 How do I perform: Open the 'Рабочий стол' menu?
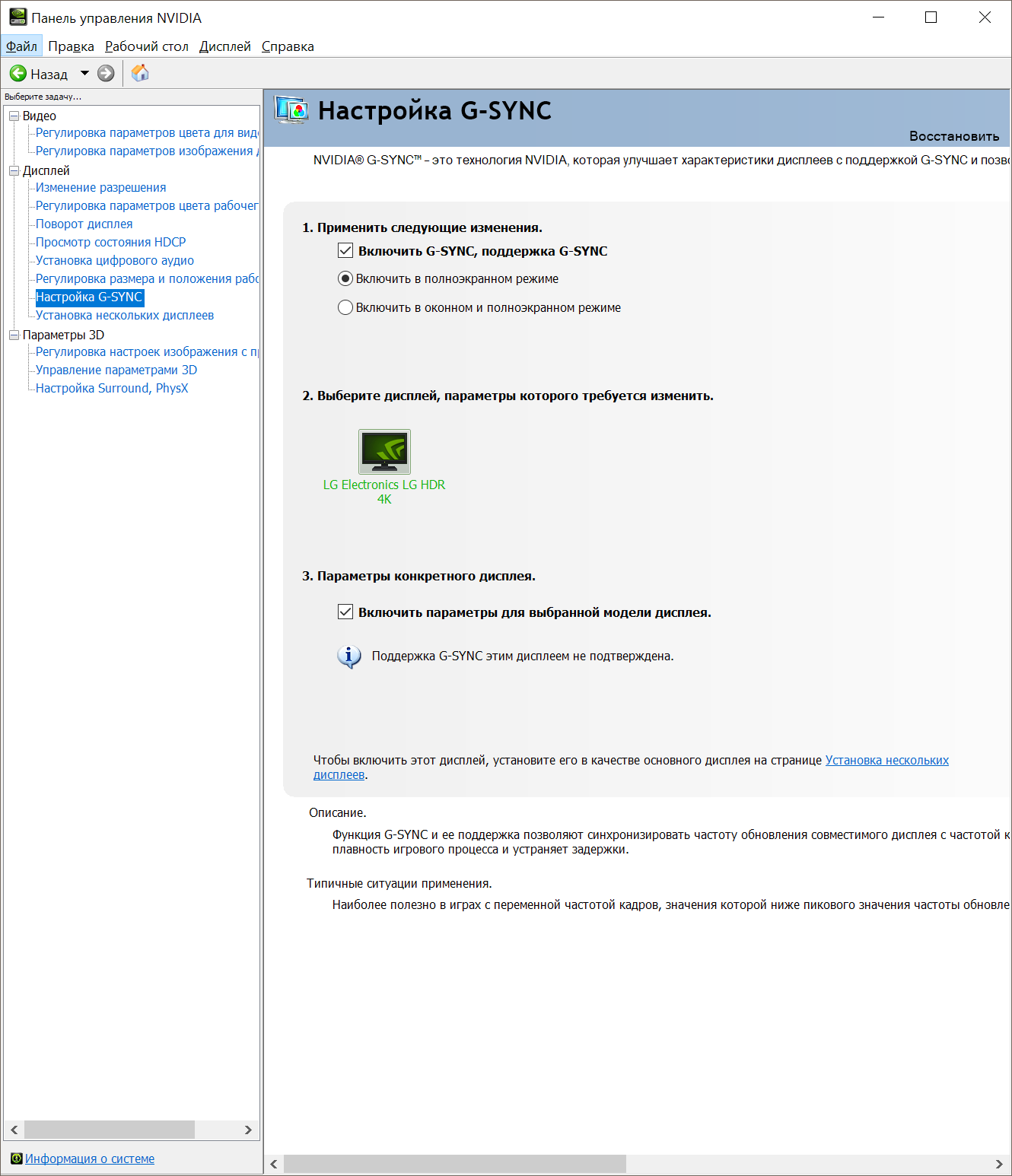146,46
